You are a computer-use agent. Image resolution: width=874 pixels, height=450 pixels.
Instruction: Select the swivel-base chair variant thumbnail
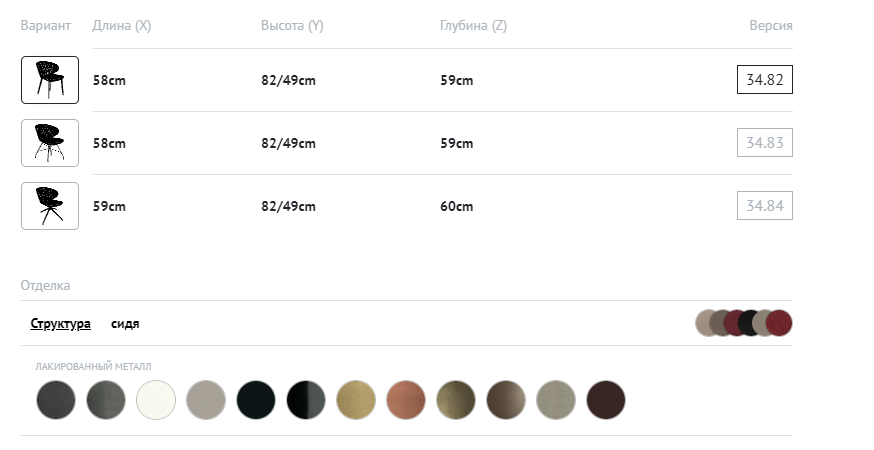(x=50, y=206)
